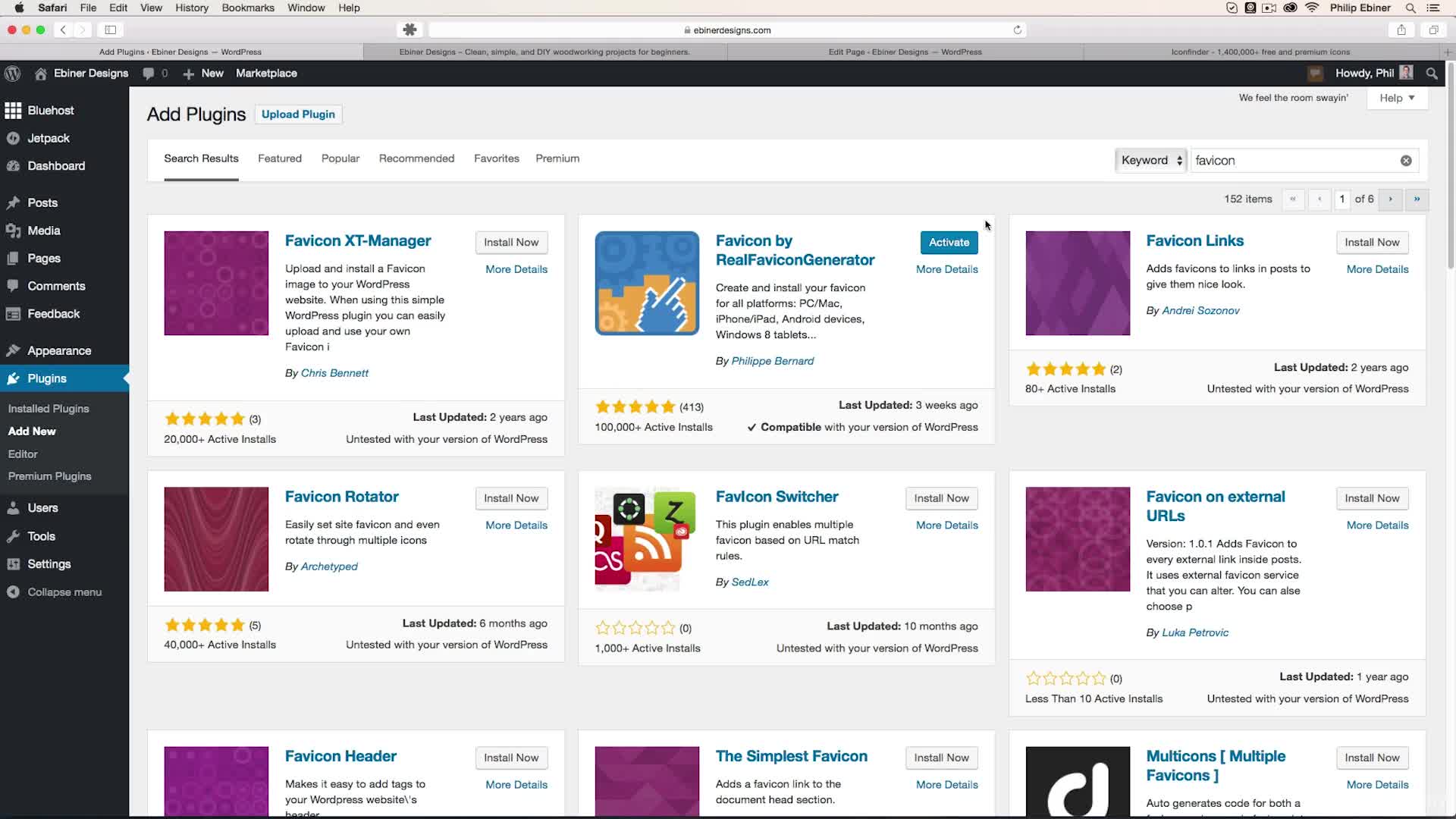
Task: Jump to last results page arrow
Action: pyautogui.click(x=1417, y=199)
